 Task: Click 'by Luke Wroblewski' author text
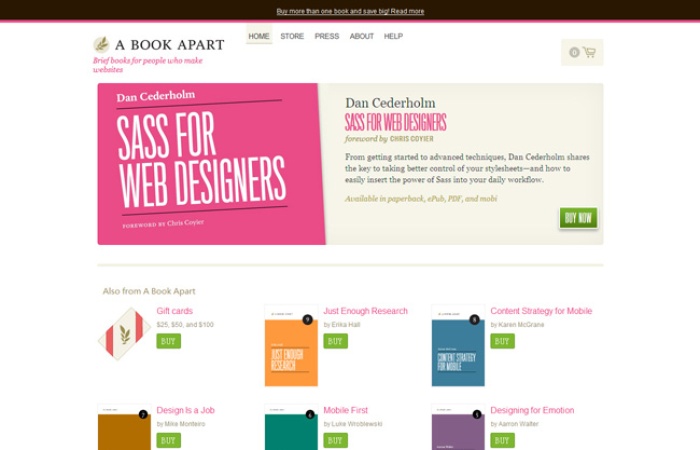click(353, 424)
